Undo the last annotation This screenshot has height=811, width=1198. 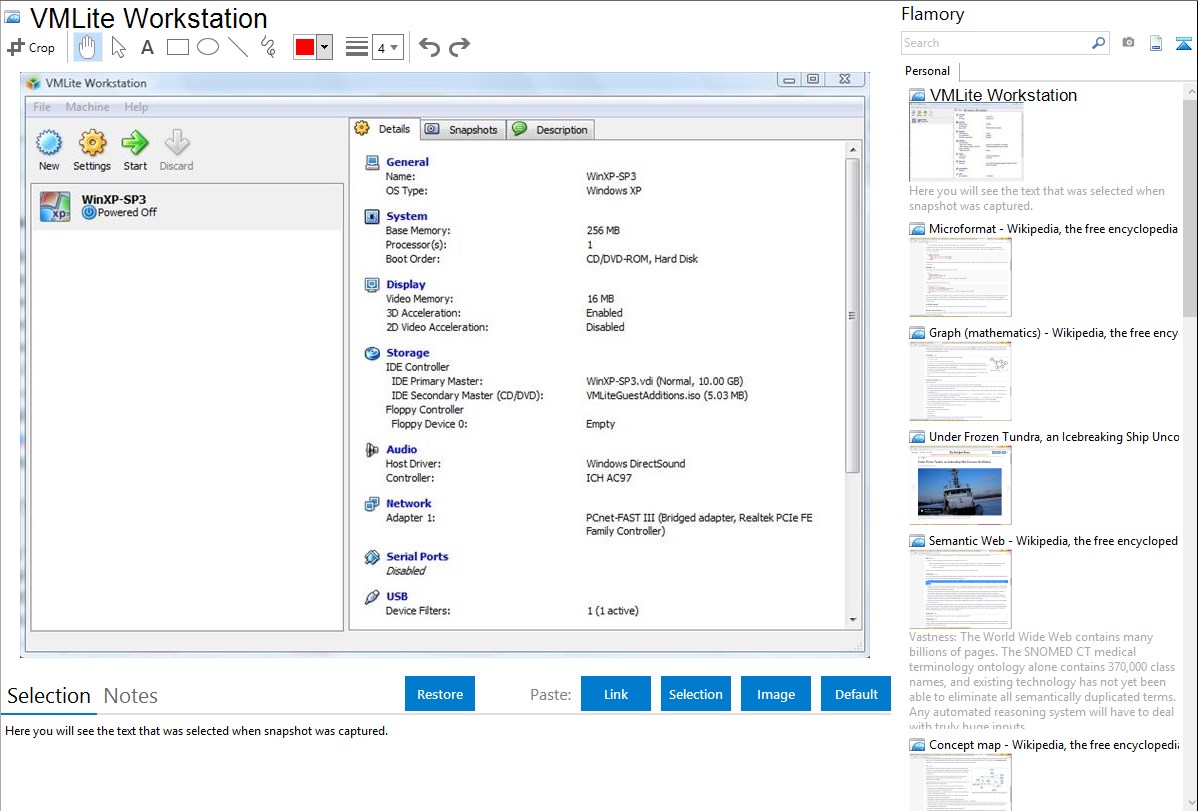click(429, 47)
